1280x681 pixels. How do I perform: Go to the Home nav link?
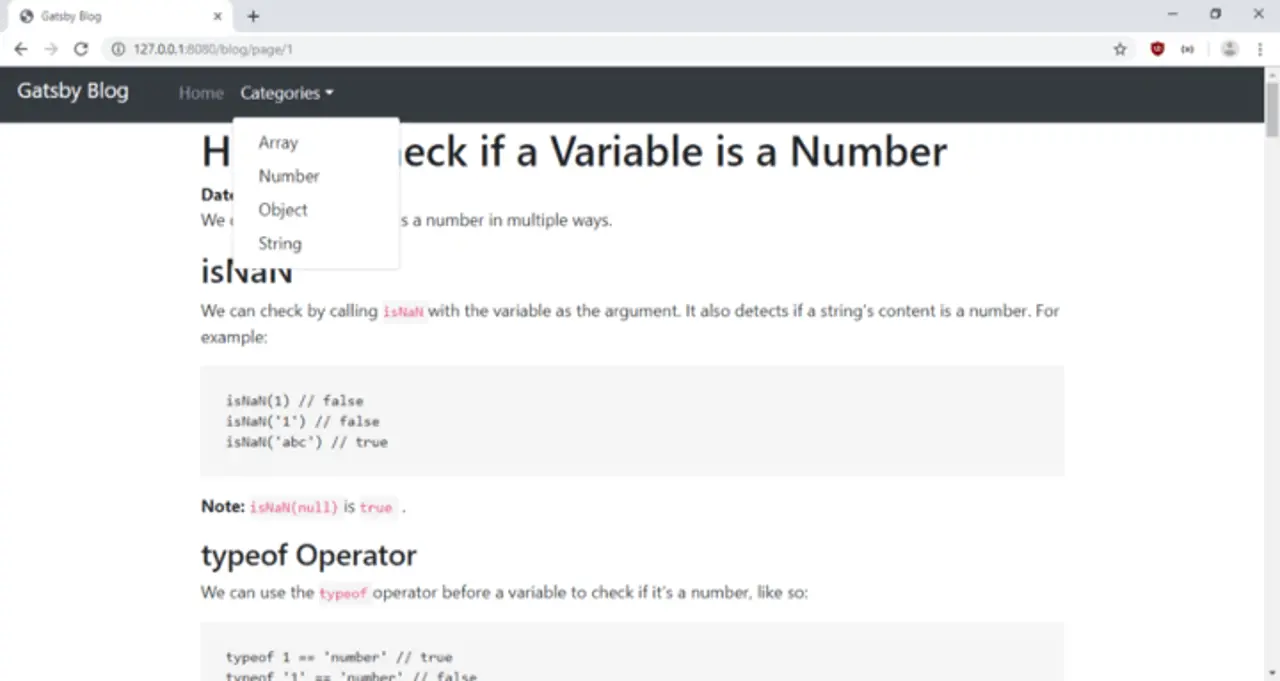pos(201,93)
